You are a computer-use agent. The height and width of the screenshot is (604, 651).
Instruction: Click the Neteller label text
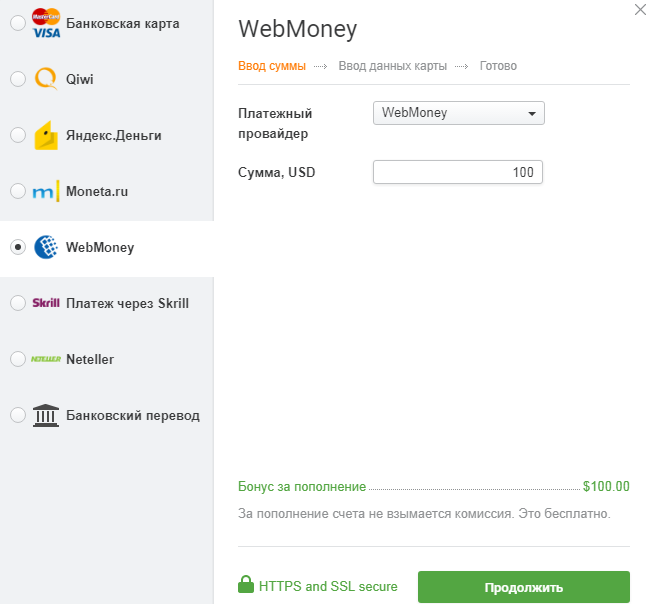tap(90, 359)
